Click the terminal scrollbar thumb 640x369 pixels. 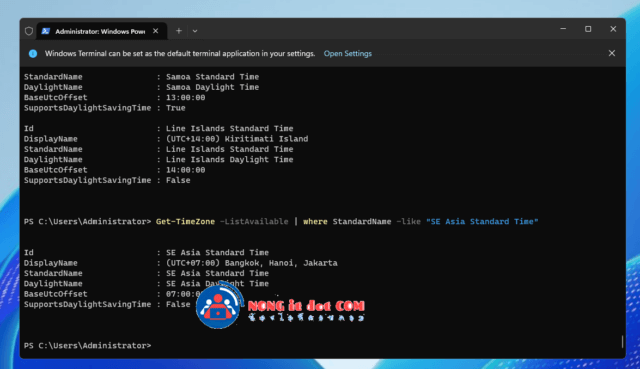click(x=622, y=341)
